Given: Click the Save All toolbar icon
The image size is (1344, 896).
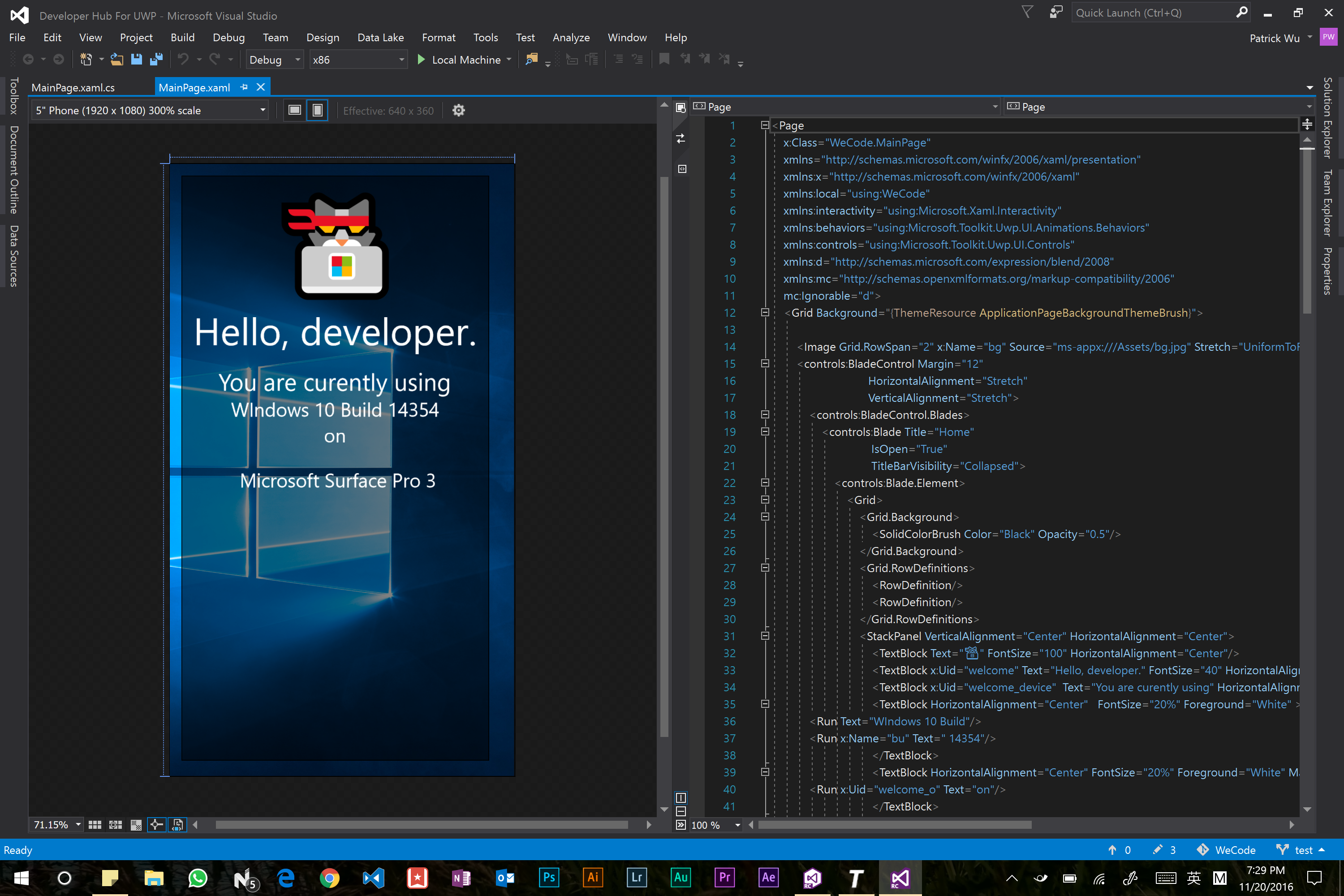Looking at the screenshot, I should pyautogui.click(x=156, y=60).
